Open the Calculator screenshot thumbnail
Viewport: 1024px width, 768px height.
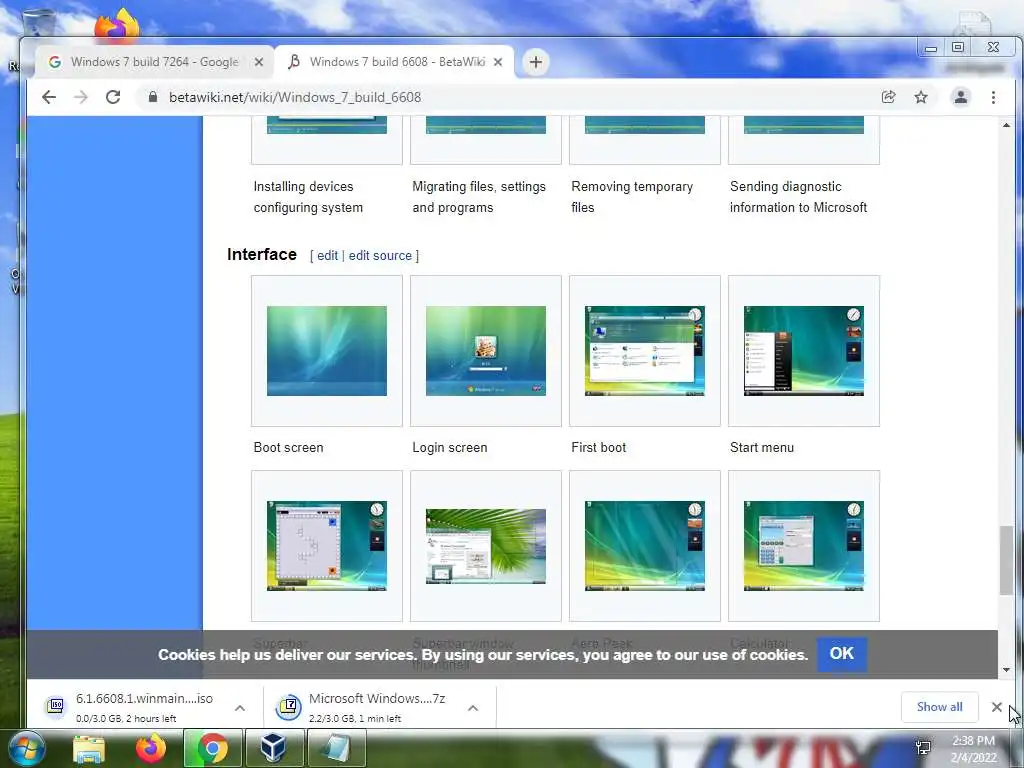803,546
